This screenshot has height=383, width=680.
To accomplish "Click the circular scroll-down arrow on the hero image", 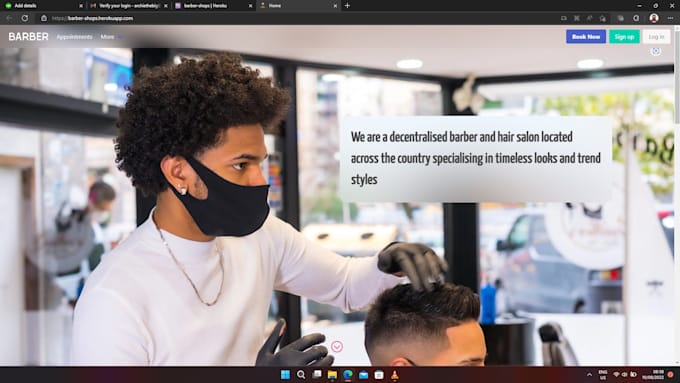I will coord(337,346).
